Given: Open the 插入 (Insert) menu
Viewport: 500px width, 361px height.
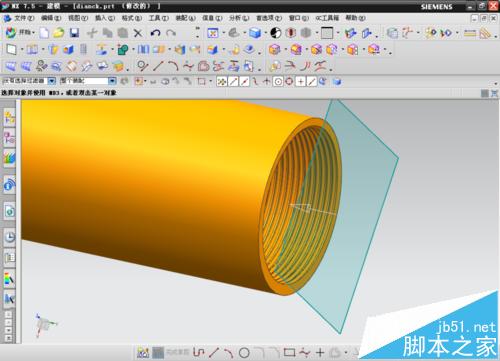Looking at the screenshot, I should (x=105, y=18).
